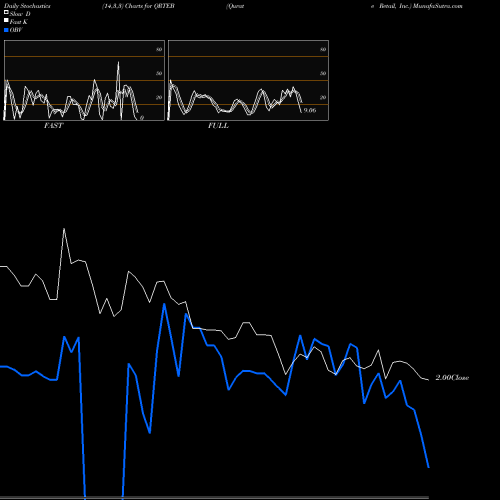
Task: Click the Daily Stochastics title text
Action: pyautogui.click(x=27, y=6)
